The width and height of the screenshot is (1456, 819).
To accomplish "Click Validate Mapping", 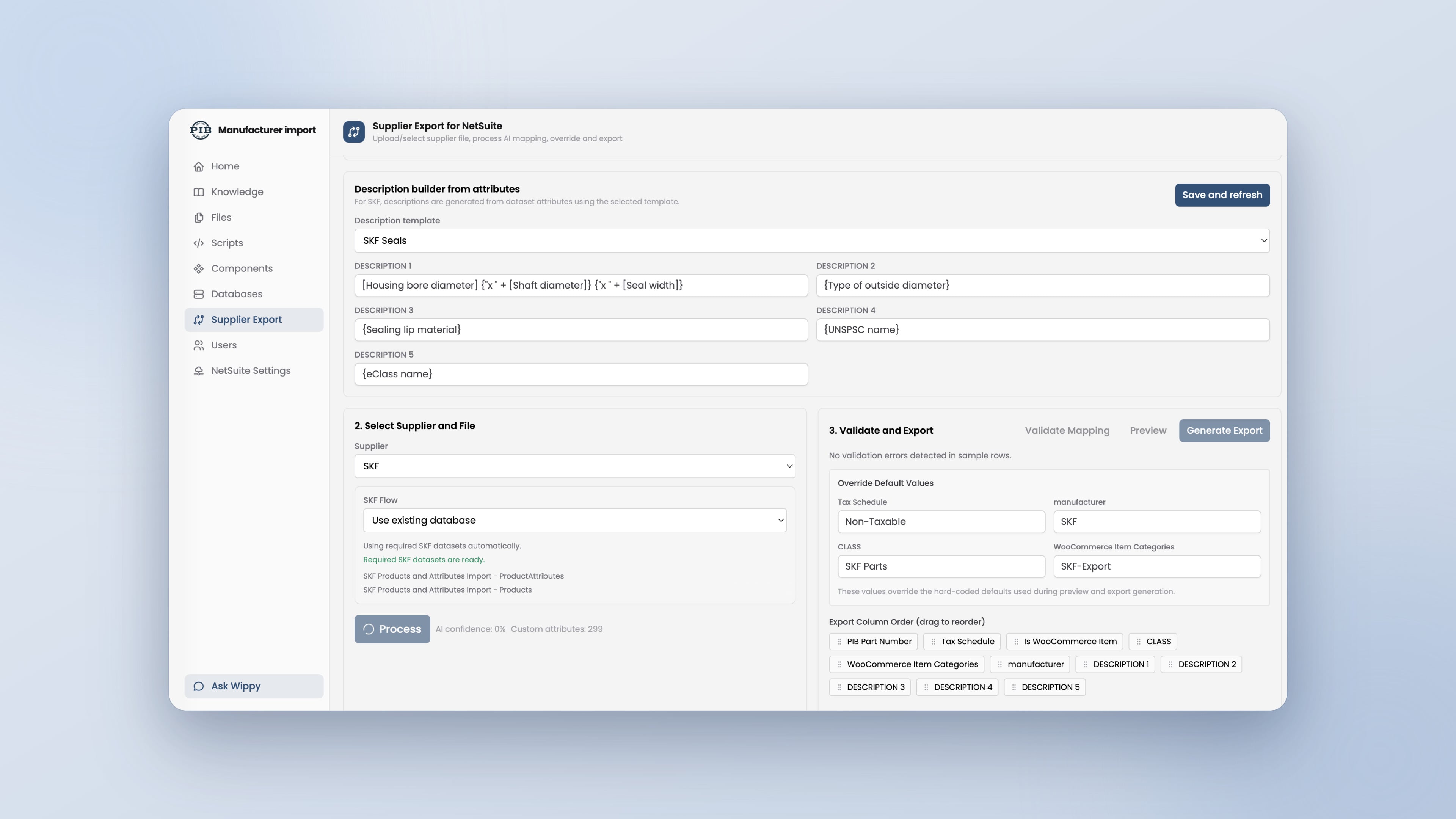I will (1067, 431).
